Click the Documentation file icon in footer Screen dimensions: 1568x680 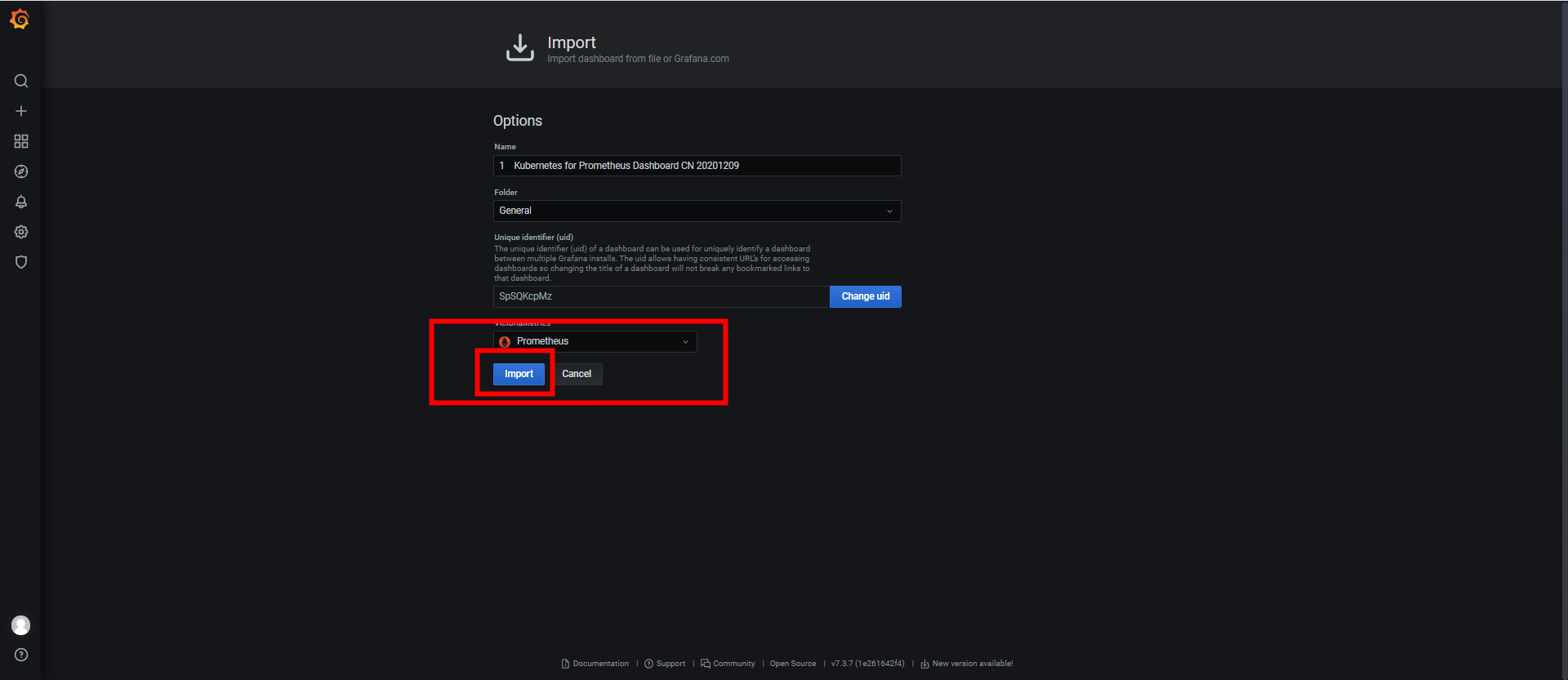pos(565,664)
